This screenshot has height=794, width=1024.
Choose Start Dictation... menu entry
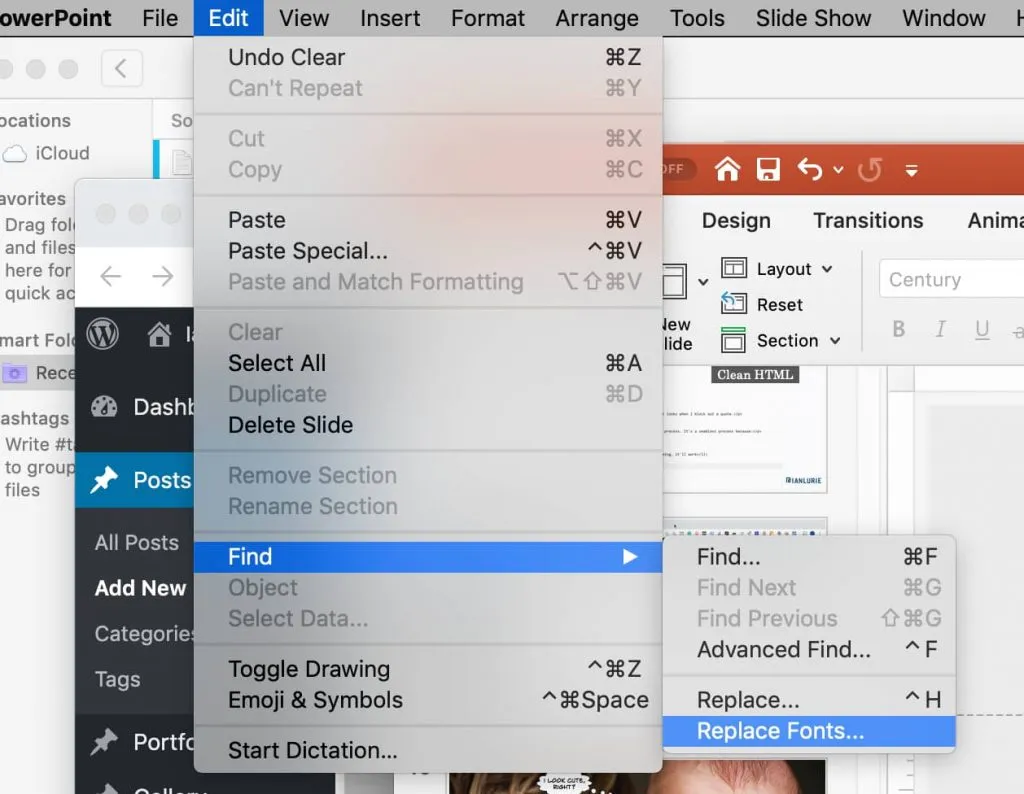tap(428, 750)
